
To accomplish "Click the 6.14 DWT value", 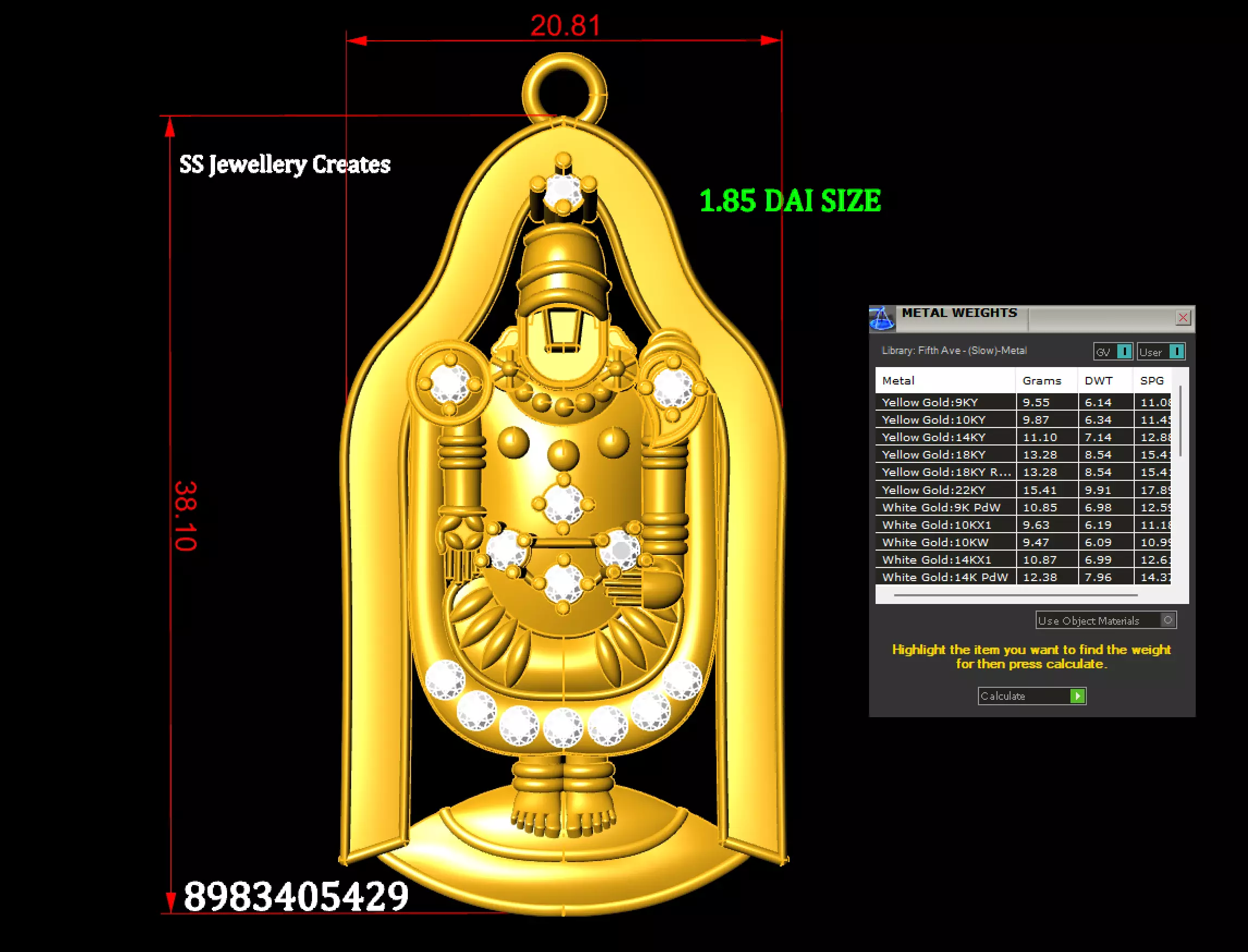I will click(x=1098, y=402).
